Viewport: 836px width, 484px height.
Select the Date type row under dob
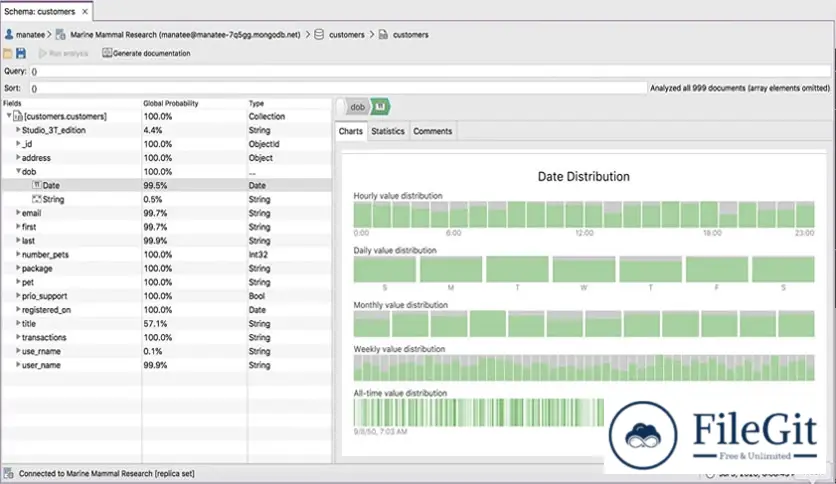[166, 185]
